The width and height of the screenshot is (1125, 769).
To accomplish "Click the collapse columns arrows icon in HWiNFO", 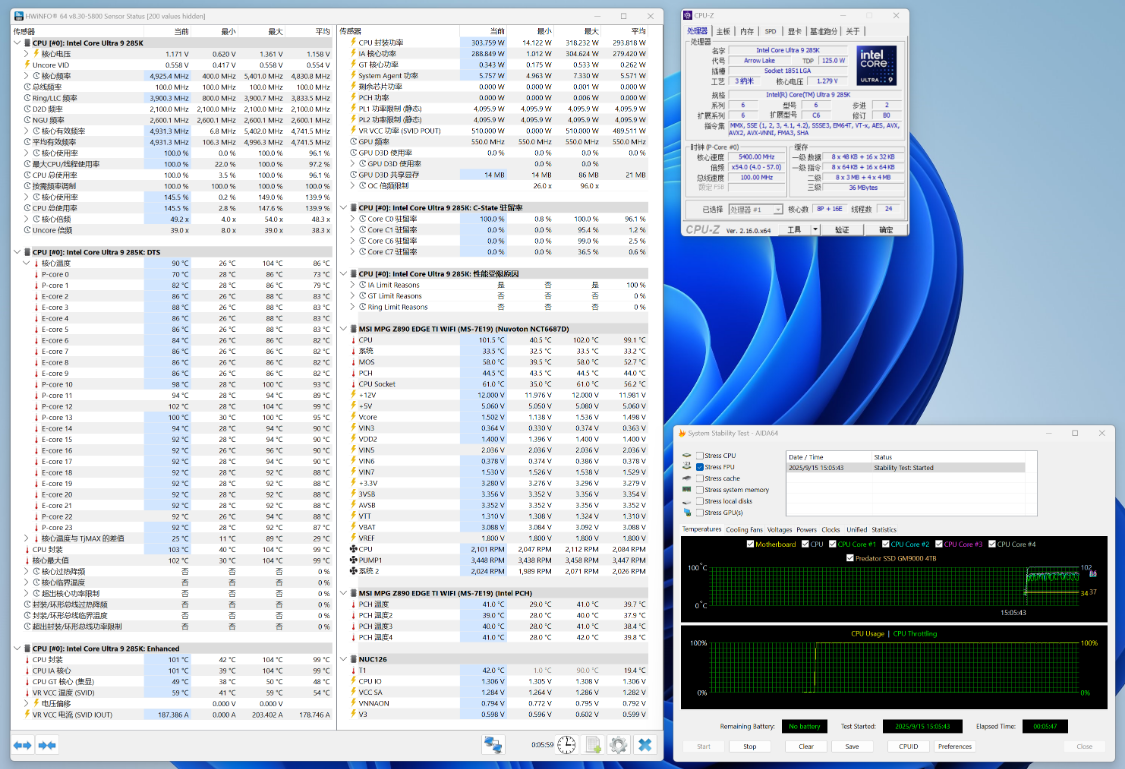I will click(x=46, y=745).
